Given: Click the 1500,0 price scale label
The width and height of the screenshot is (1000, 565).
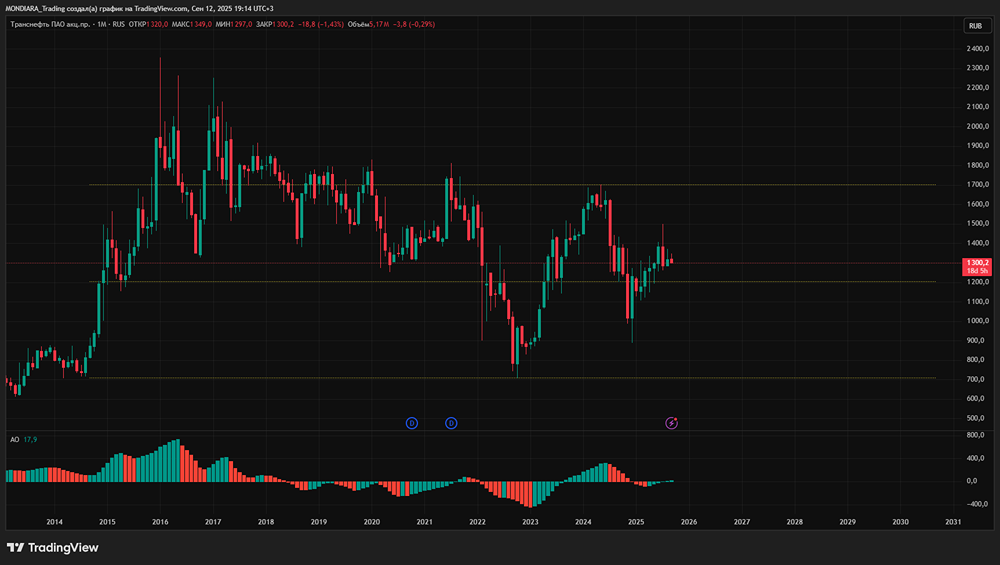Looking at the screenshot, I should pyautogui.click(x=978, y=224).
